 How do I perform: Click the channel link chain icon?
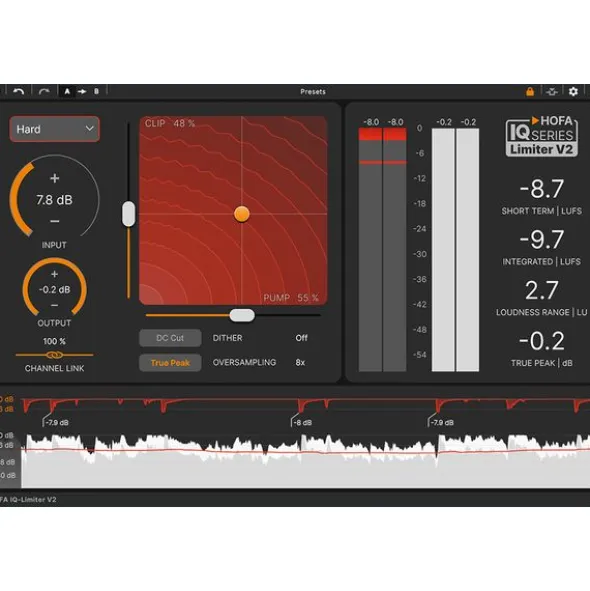tap(54, 355)
